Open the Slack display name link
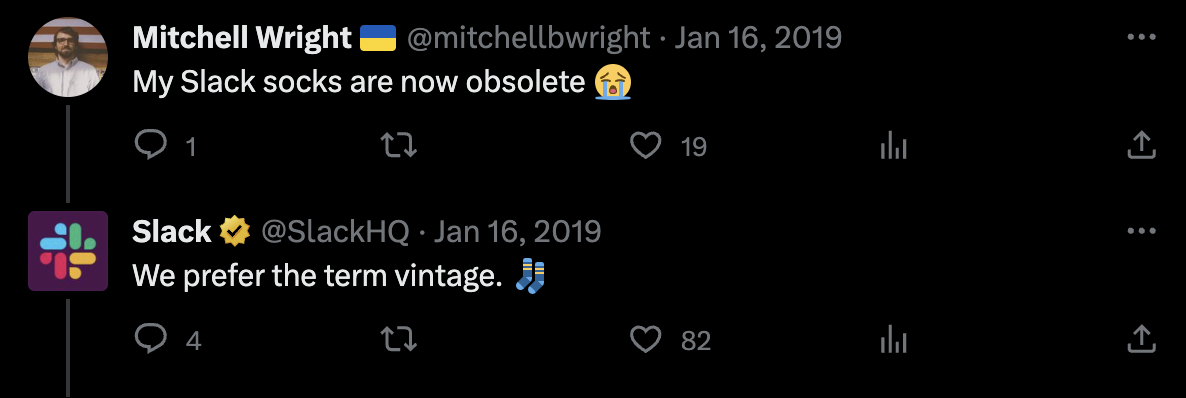The image size is (1186, 398). pos(172,232)
